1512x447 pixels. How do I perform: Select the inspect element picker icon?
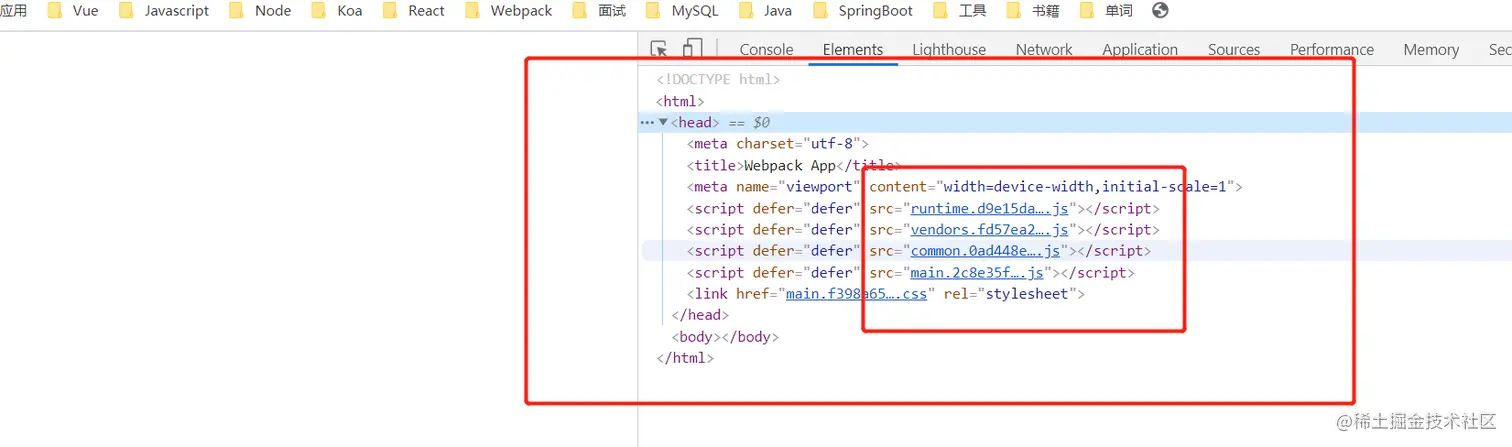click(x=659, y=49)
